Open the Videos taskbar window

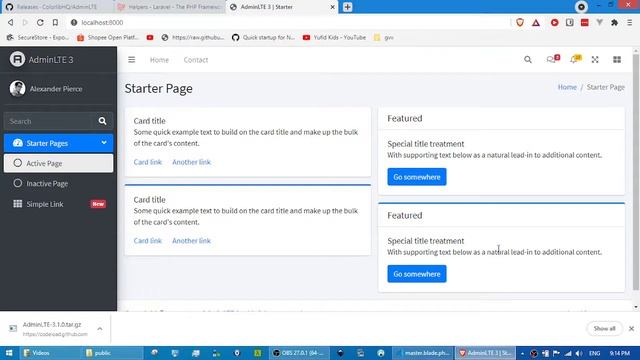pos(51,353)
